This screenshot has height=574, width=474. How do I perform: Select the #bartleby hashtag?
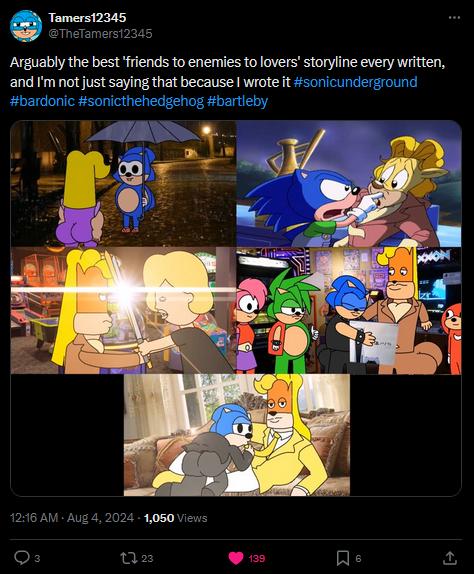(x=238, y=101)
